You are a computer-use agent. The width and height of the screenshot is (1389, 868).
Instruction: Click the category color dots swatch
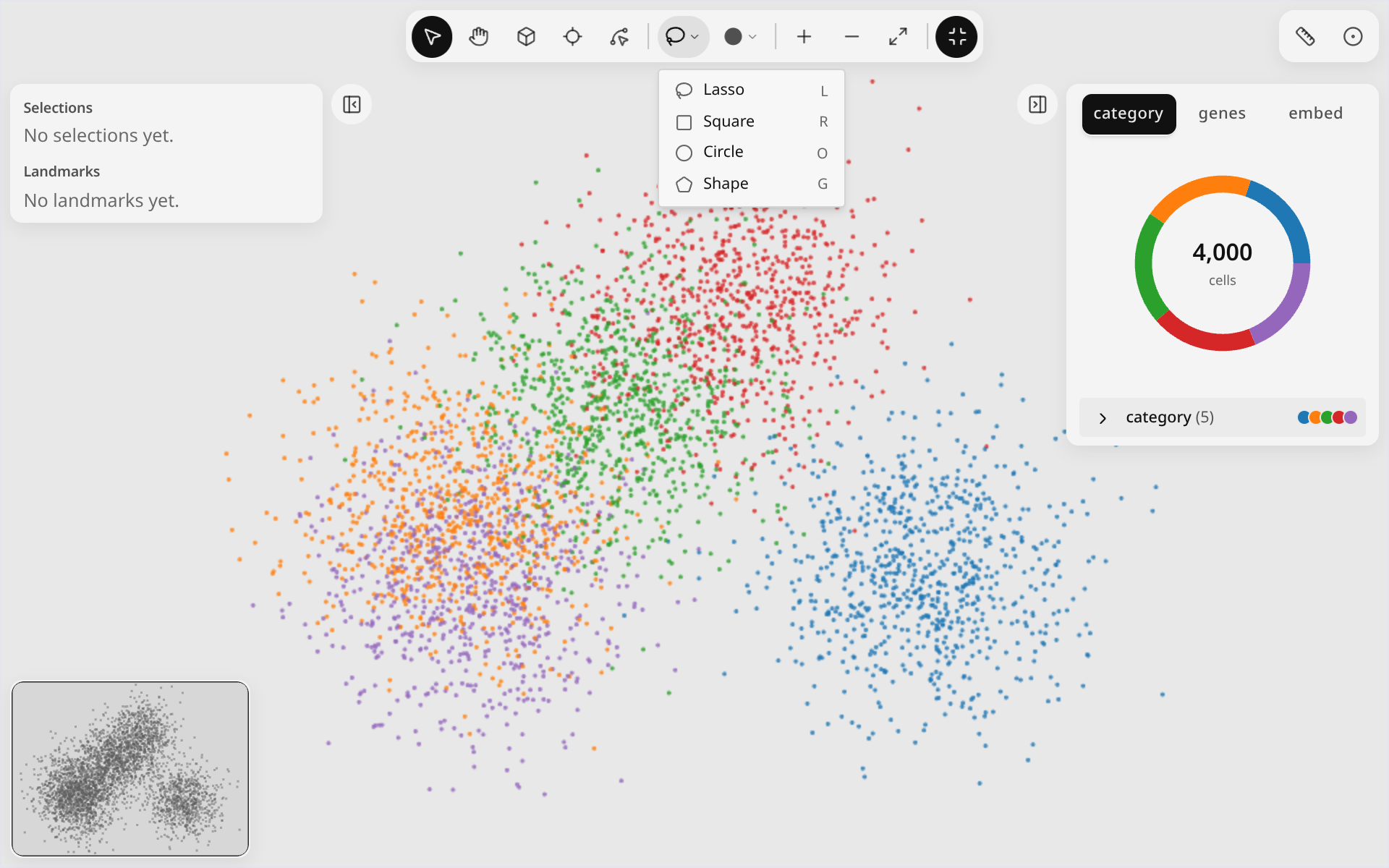1327,417
